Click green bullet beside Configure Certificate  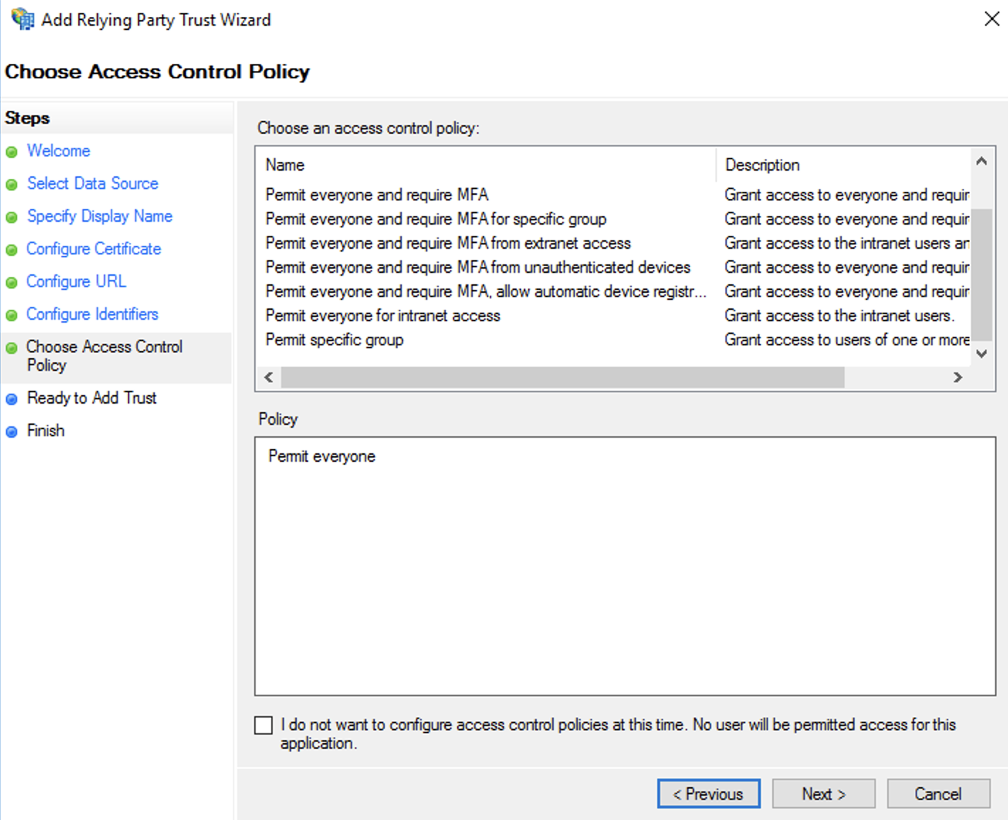pos(12,250)
